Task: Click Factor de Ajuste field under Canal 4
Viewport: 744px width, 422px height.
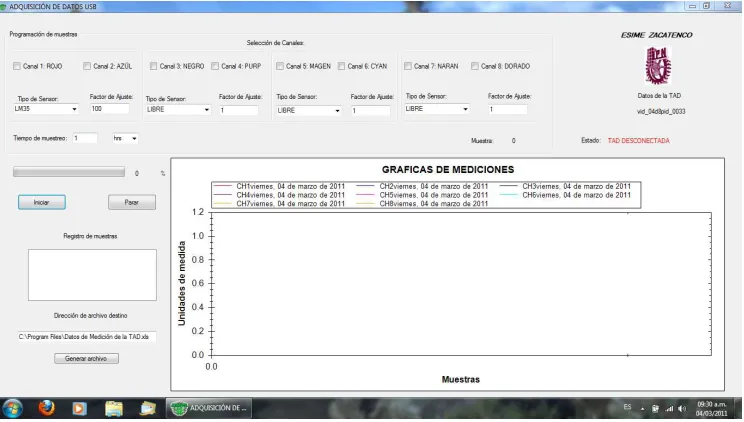Action: pos(239,111)
